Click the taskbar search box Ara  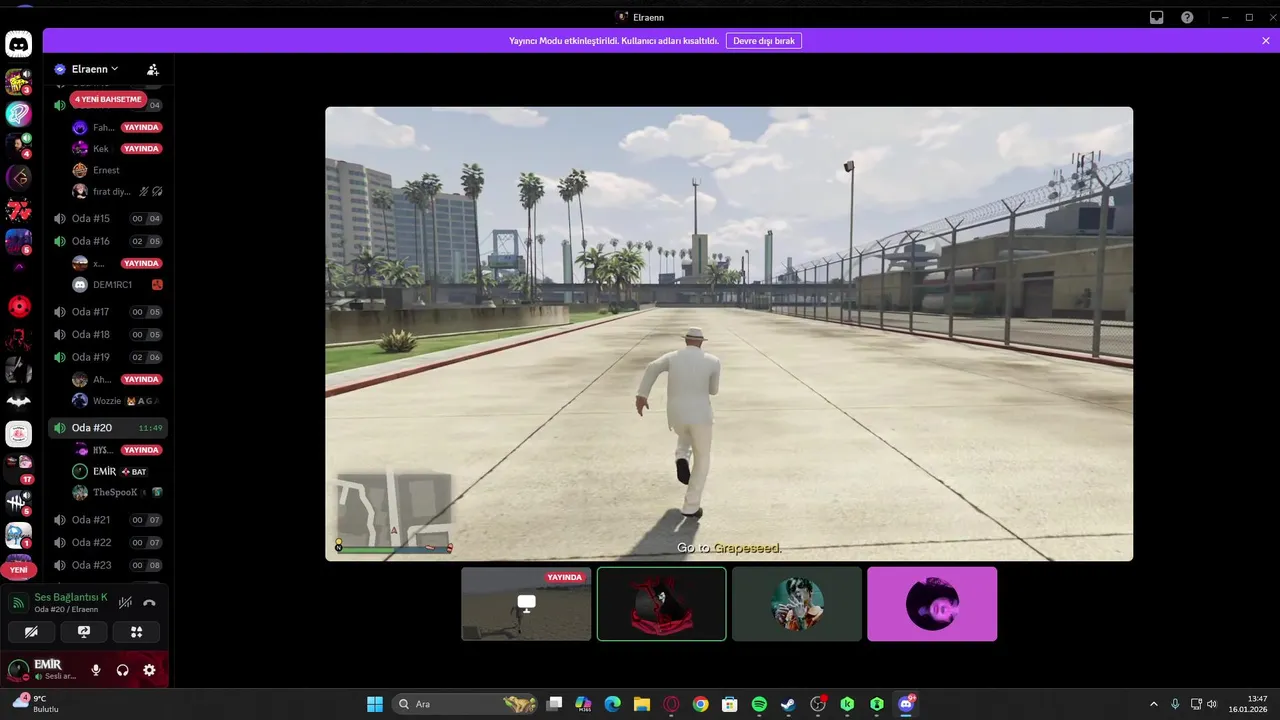click(467, 704)
